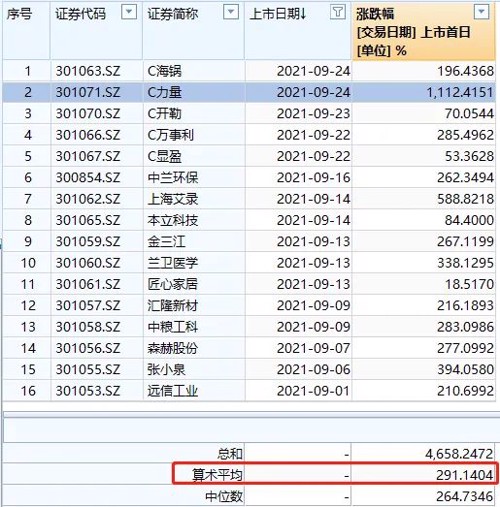Click the 序号 column header
This screenshot has width=500, height=507.
[20, 14]
